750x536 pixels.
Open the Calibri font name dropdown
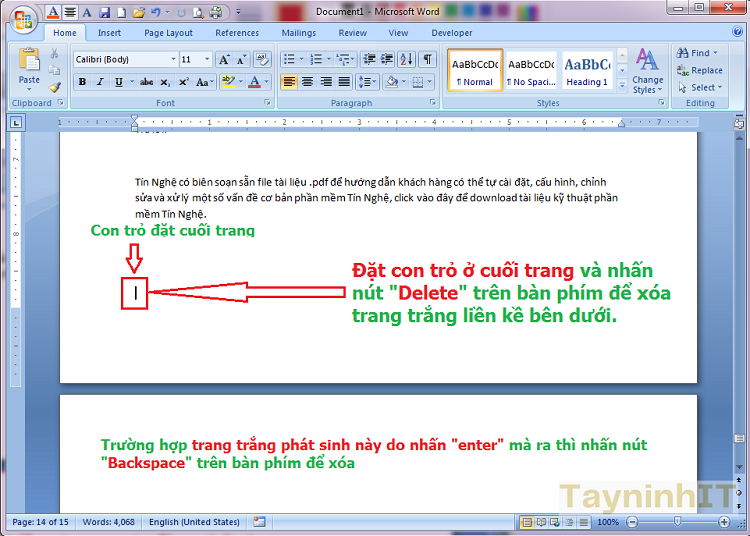click(x=172, y=60)
